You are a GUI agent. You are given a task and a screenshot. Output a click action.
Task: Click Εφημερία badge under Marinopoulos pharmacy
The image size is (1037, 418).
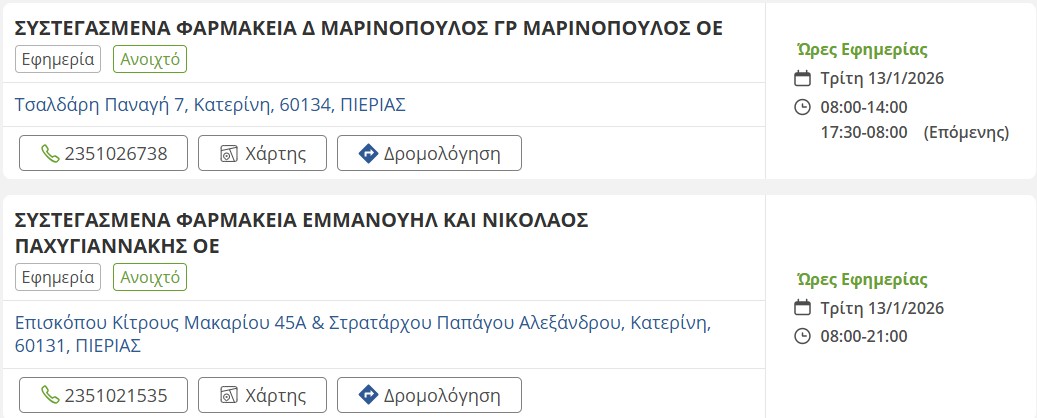coord(59,59)
